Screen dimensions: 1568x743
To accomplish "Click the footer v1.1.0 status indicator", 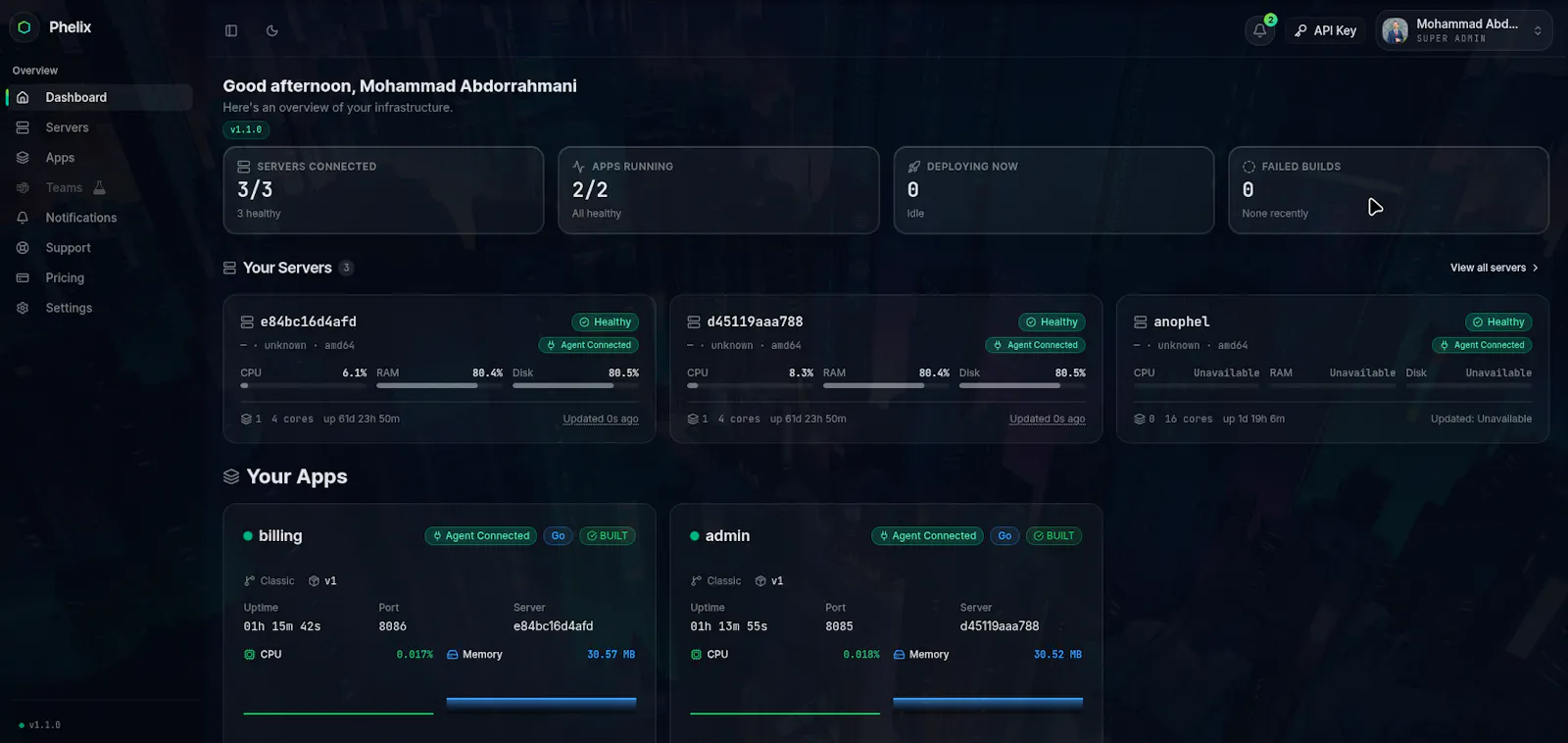I will click(x=39, y=725).
